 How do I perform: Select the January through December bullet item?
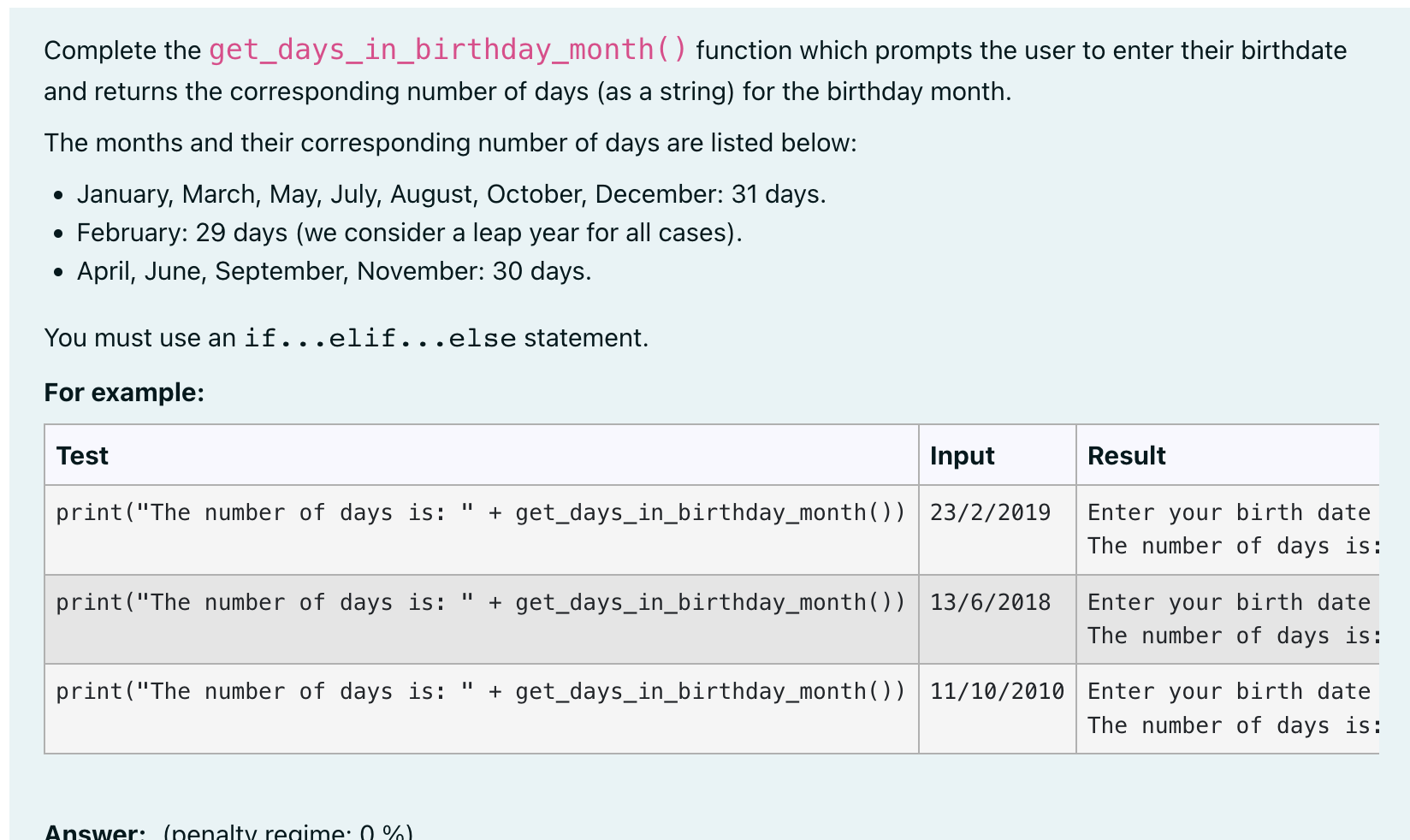(x=452, y=194)
